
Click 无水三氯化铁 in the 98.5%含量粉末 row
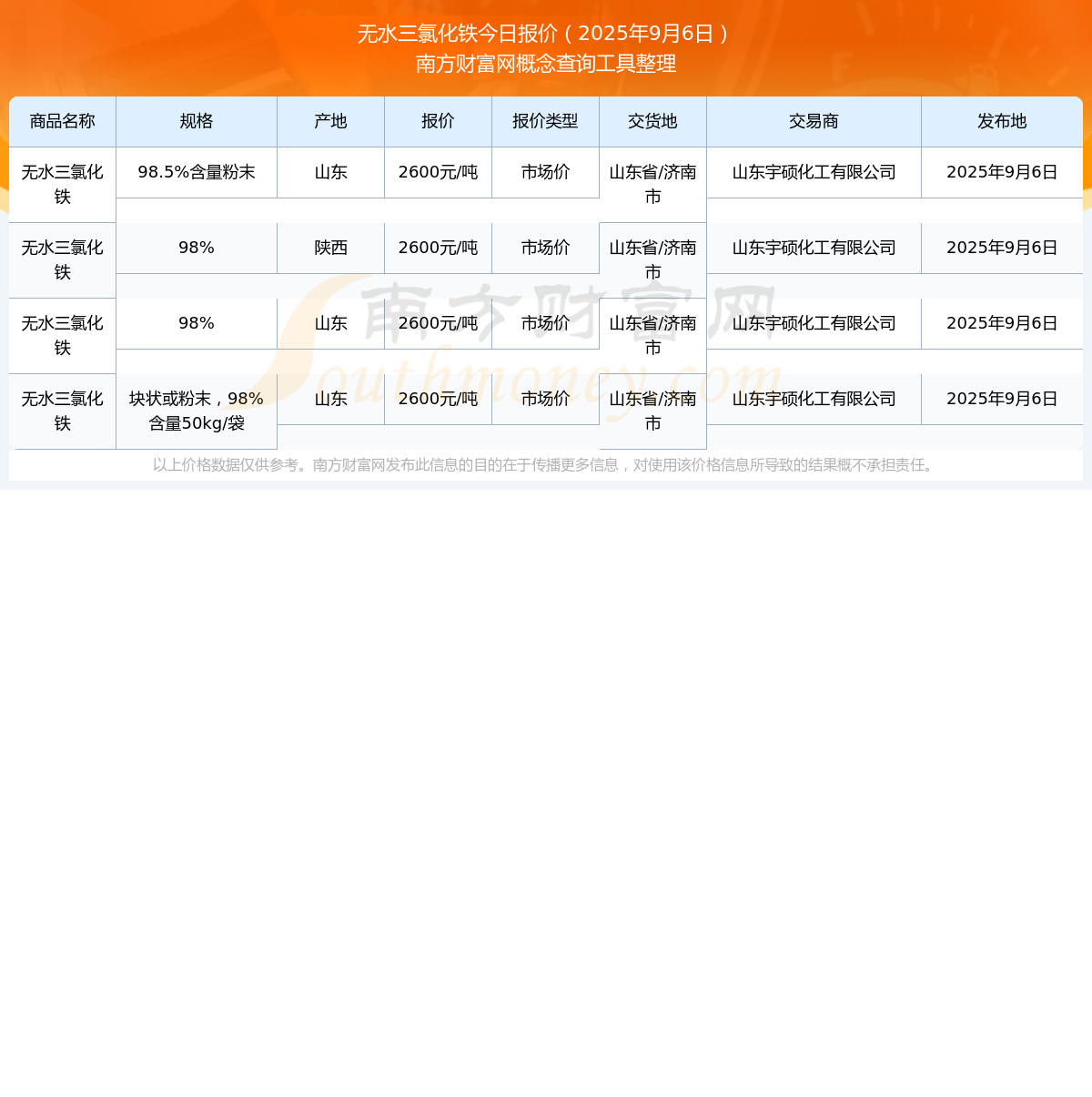point(63,185)
